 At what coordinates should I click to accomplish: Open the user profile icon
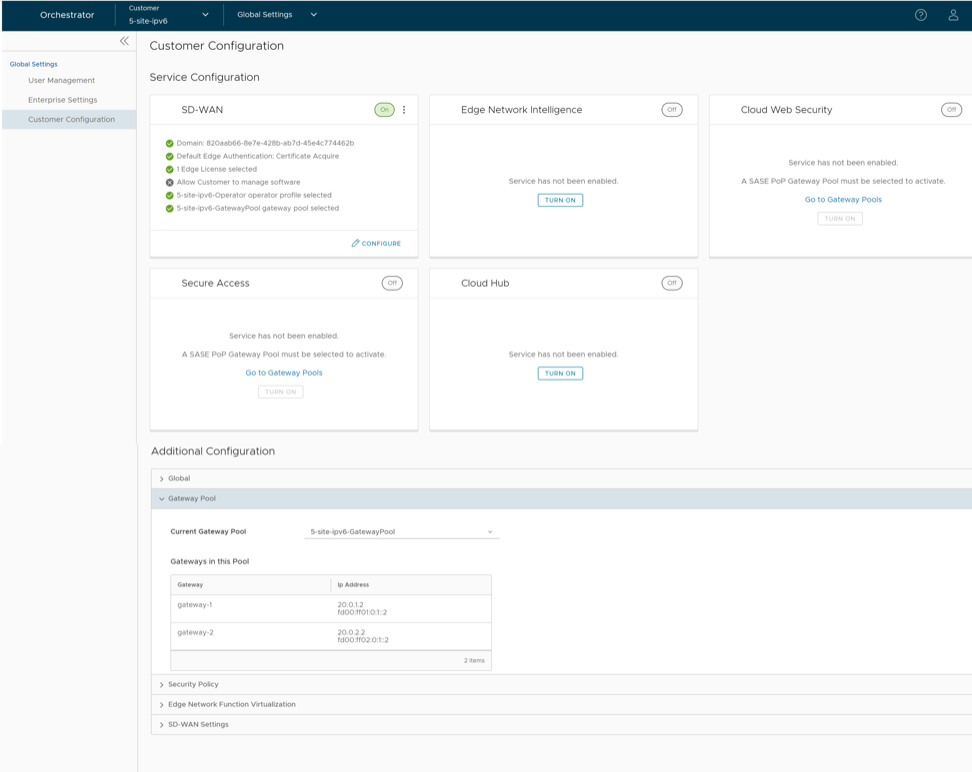[x=952, y=15]
